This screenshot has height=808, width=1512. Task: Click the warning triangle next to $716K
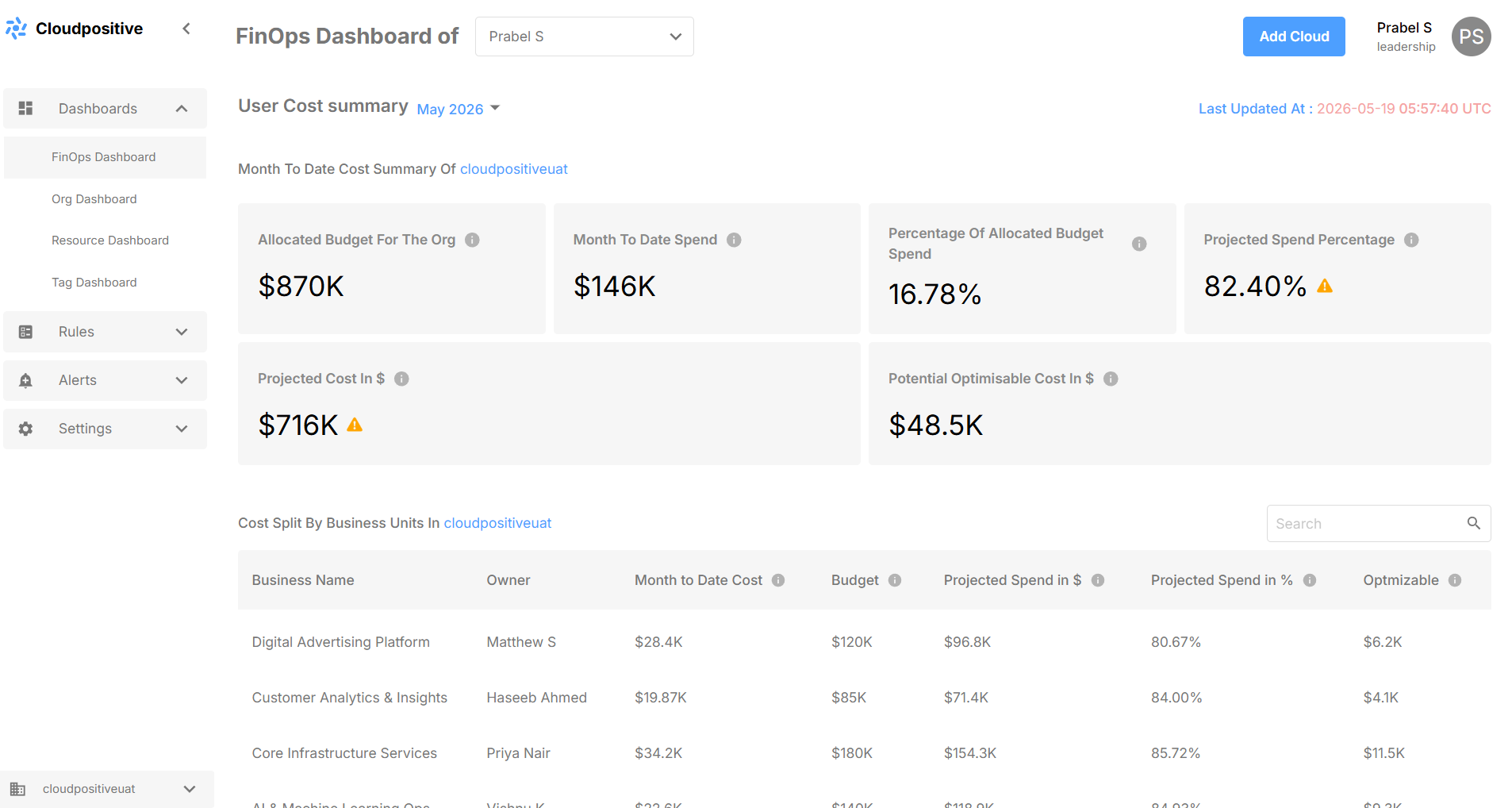coord(355,425)
